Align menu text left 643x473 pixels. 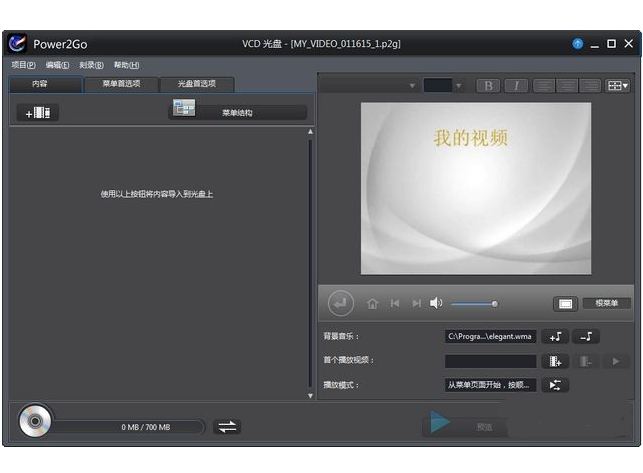(543, 86)
